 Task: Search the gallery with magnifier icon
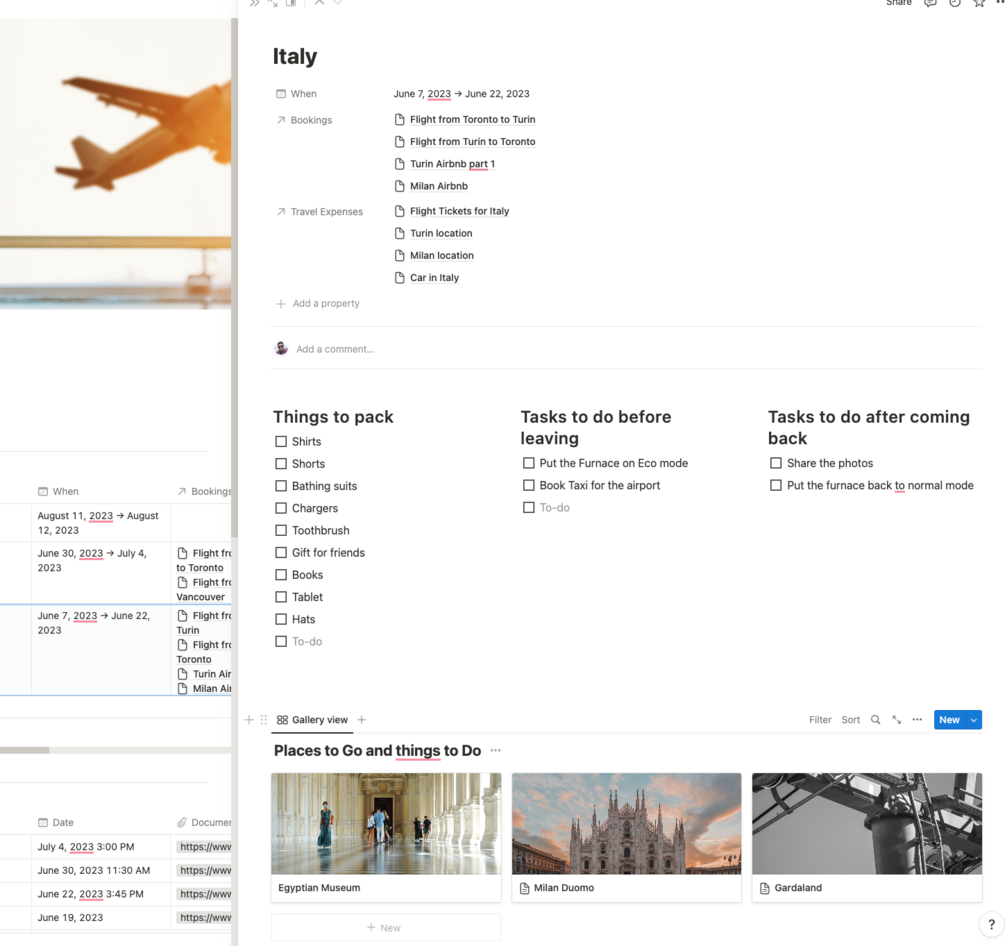pos(876,720)
